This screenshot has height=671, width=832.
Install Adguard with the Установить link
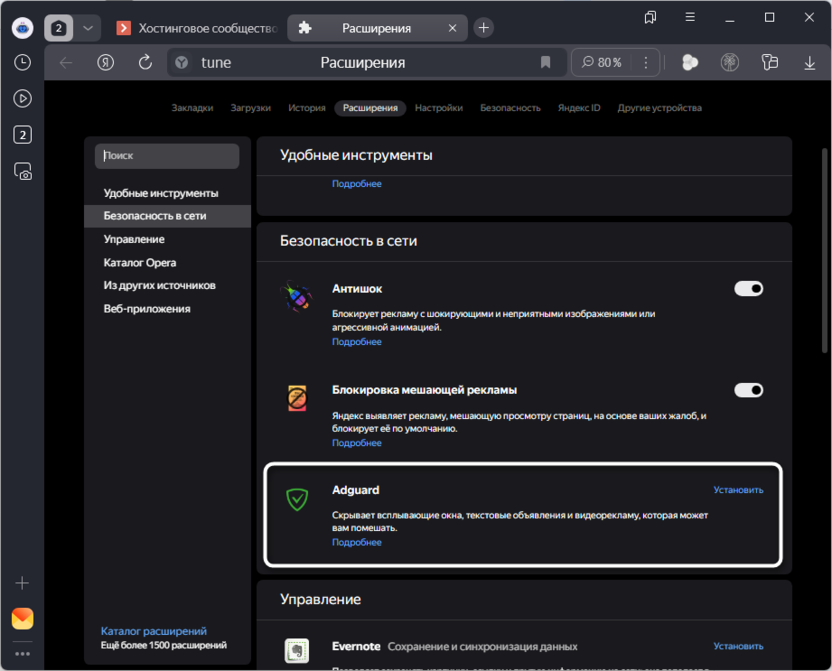(738, 490)
